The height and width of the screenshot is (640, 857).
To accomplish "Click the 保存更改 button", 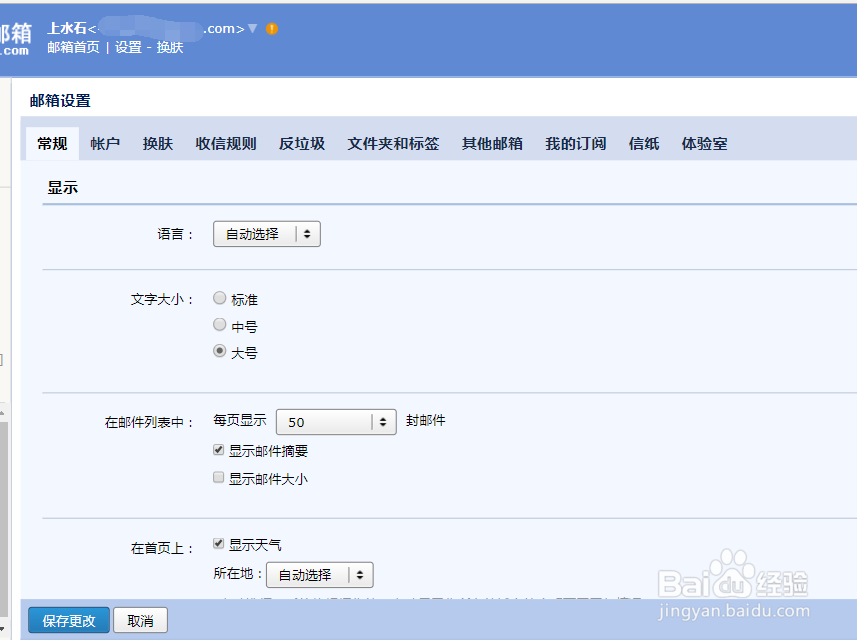I will click(69, 620).
